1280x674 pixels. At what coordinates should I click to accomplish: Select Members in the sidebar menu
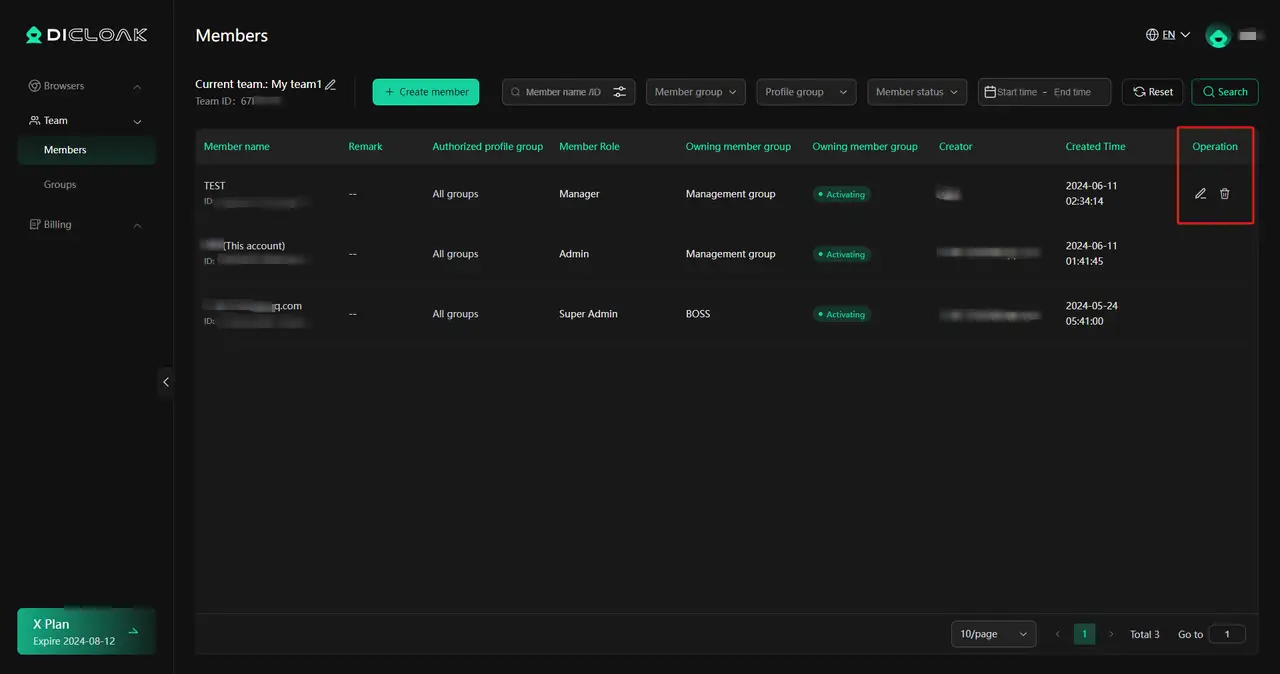(x=65, y=150)
